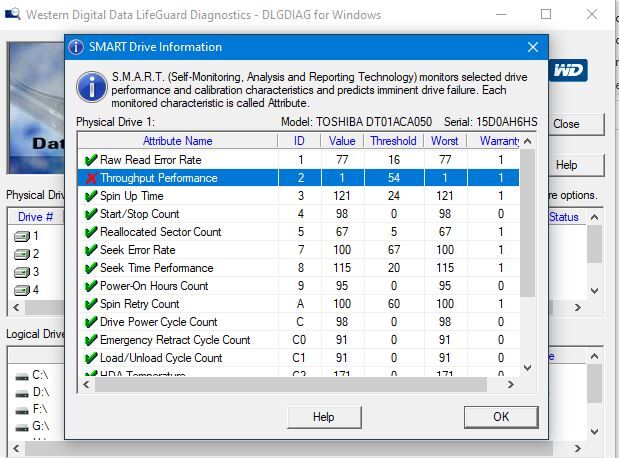Select the F:\ logical drive icon
The height and width of the screenshot is (458, 619).
coord(22,411)
